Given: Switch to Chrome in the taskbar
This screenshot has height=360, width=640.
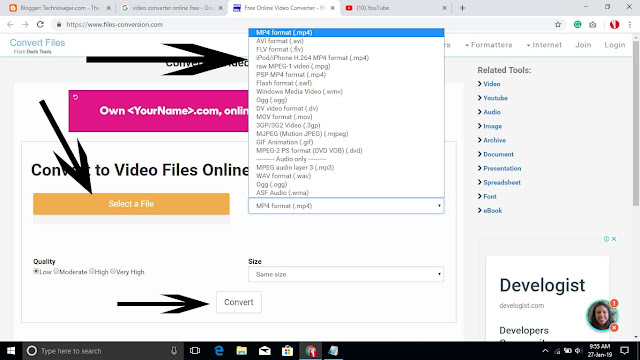Looking at the screenshot, I should (311, 351).
